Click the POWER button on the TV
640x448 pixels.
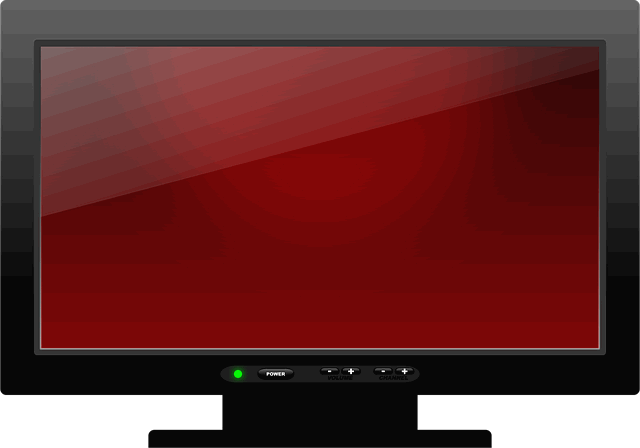[x=276, y=374]
